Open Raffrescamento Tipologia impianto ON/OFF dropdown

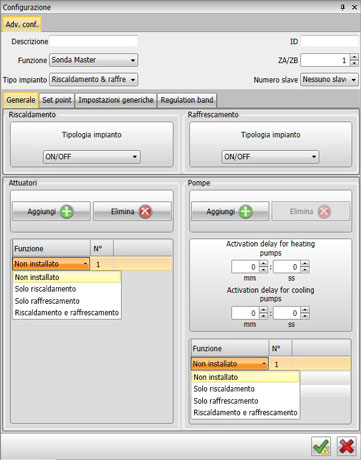[270, 157]
